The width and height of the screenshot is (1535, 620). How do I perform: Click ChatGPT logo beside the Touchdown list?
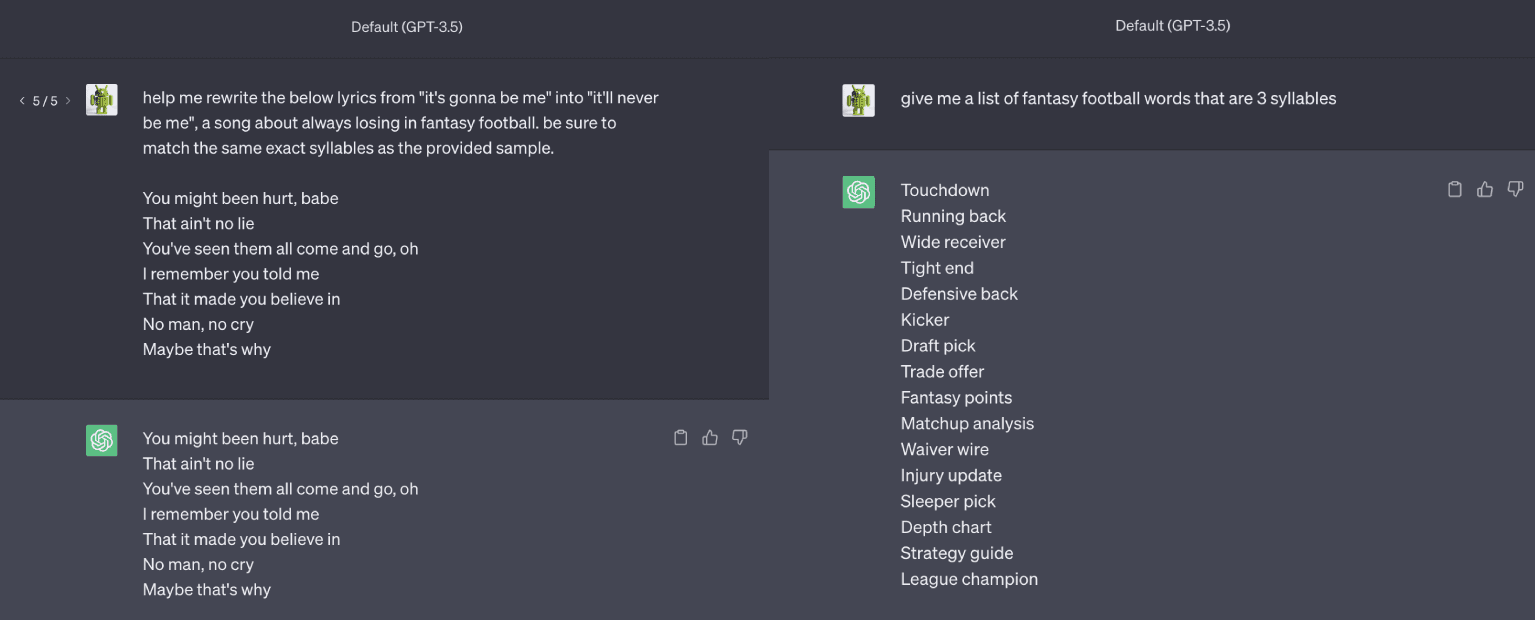tap(859, 192)
